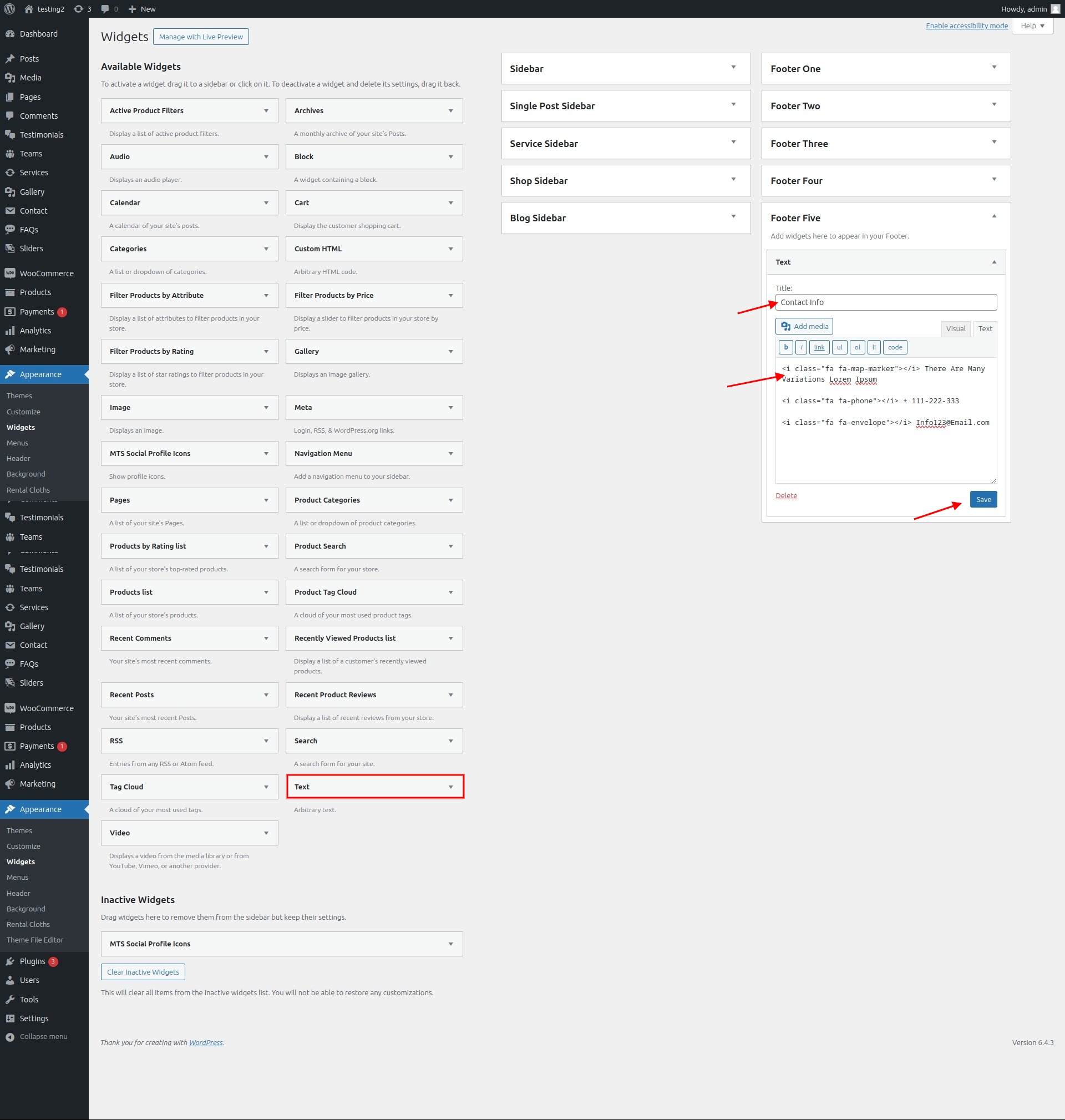Click Clear Inactive Widgets button
The width and height of the screenshot is (1065, 1120).
pyautogui.click(x=143, y=971)
